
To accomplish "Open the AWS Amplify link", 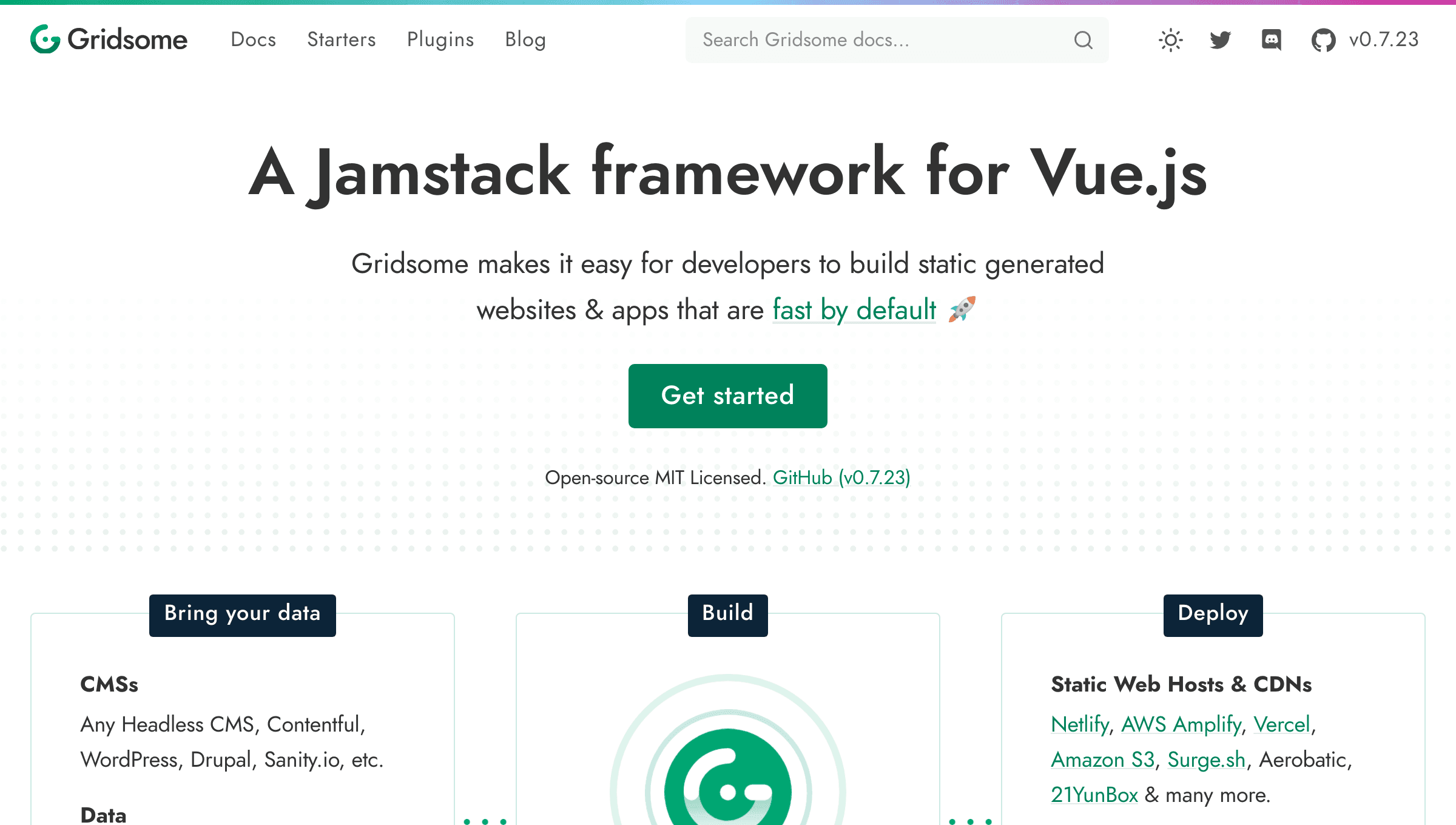I will 1181,724.
